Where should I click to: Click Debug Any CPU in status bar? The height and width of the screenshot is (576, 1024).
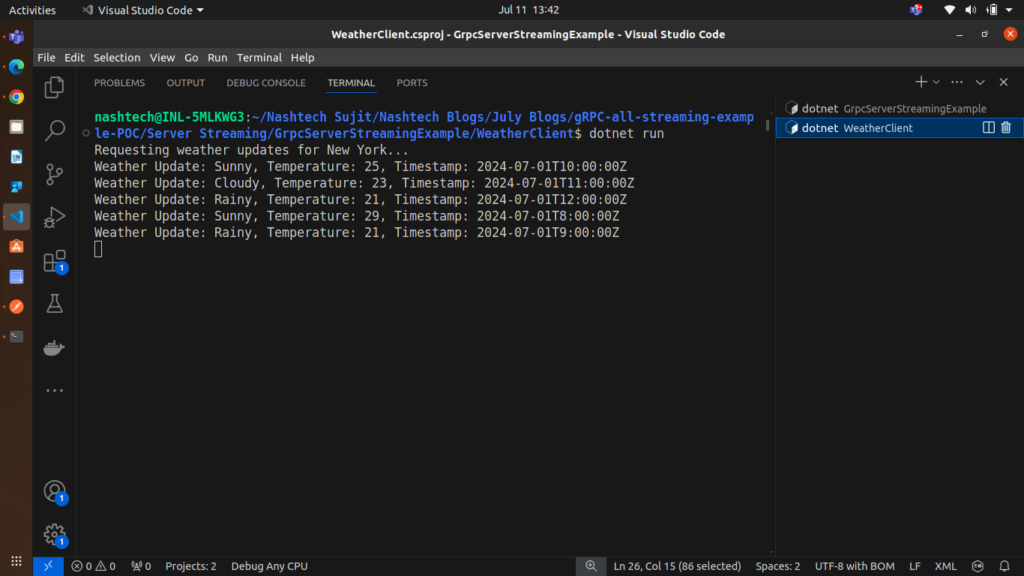[269, 566]
